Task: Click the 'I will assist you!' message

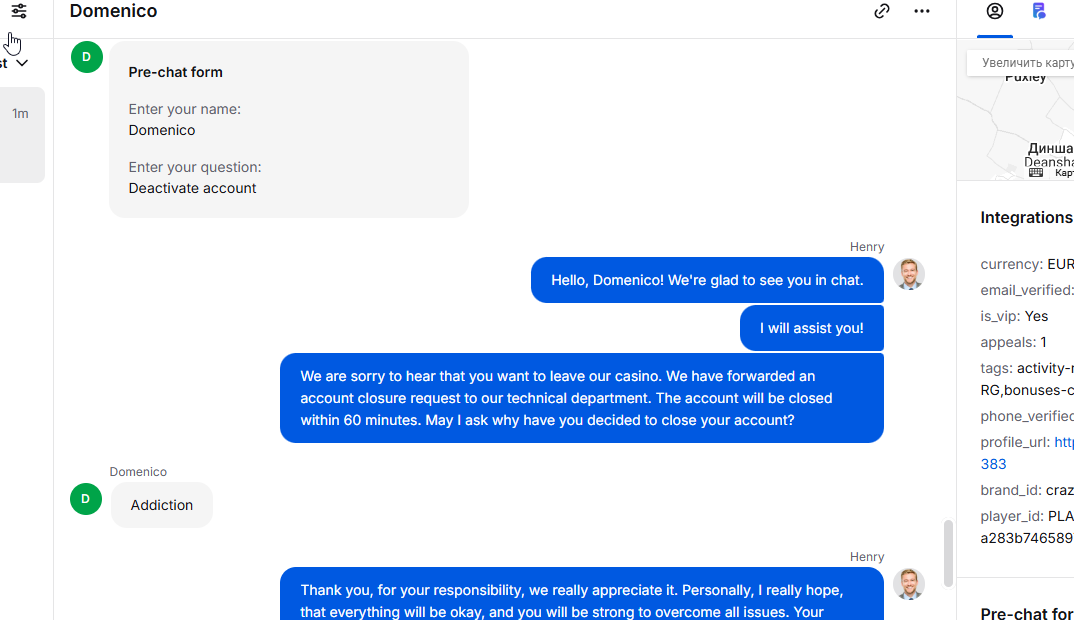Action: coord(811,328)
